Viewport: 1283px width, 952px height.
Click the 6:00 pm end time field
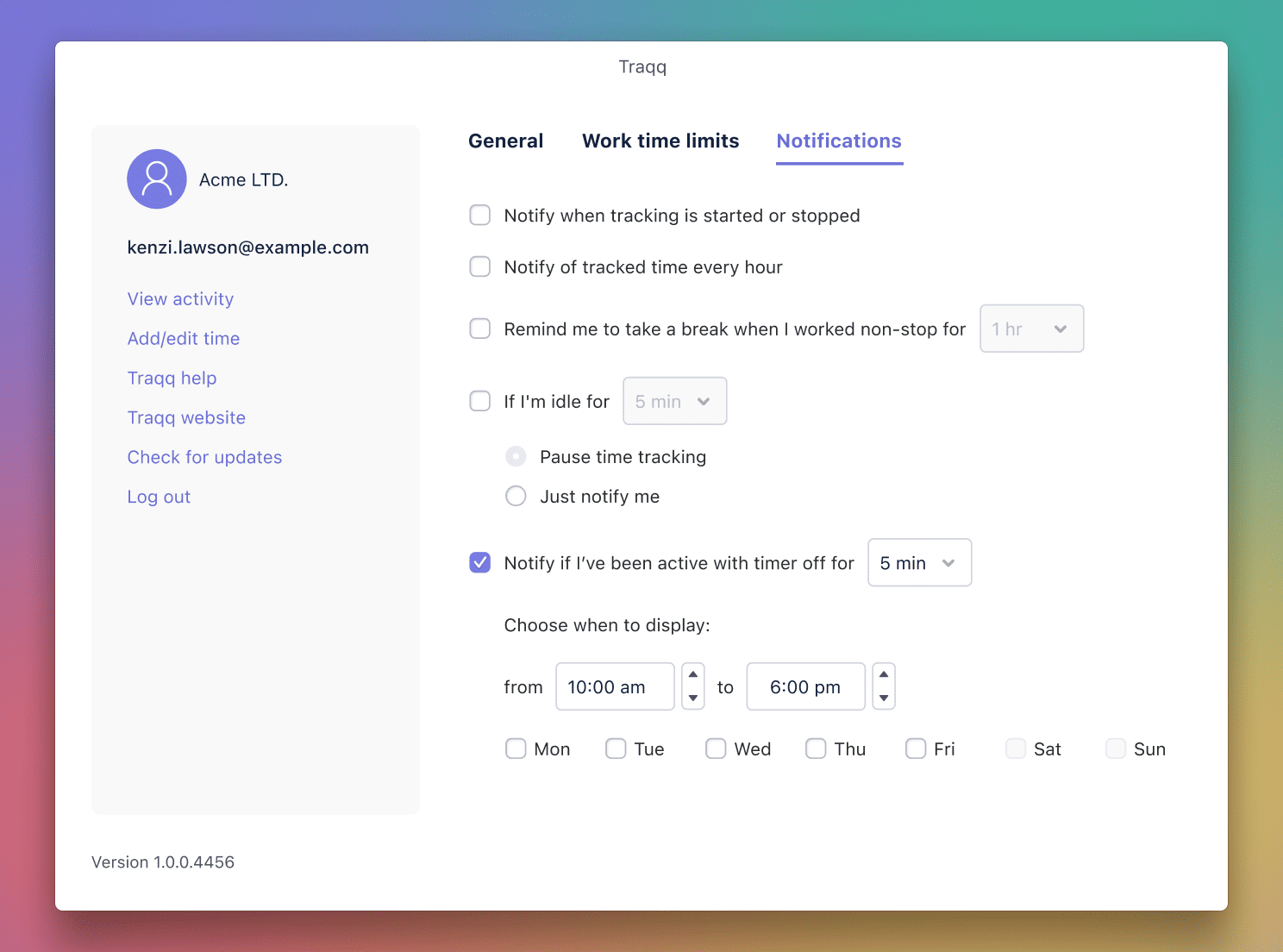click(806, 686)
